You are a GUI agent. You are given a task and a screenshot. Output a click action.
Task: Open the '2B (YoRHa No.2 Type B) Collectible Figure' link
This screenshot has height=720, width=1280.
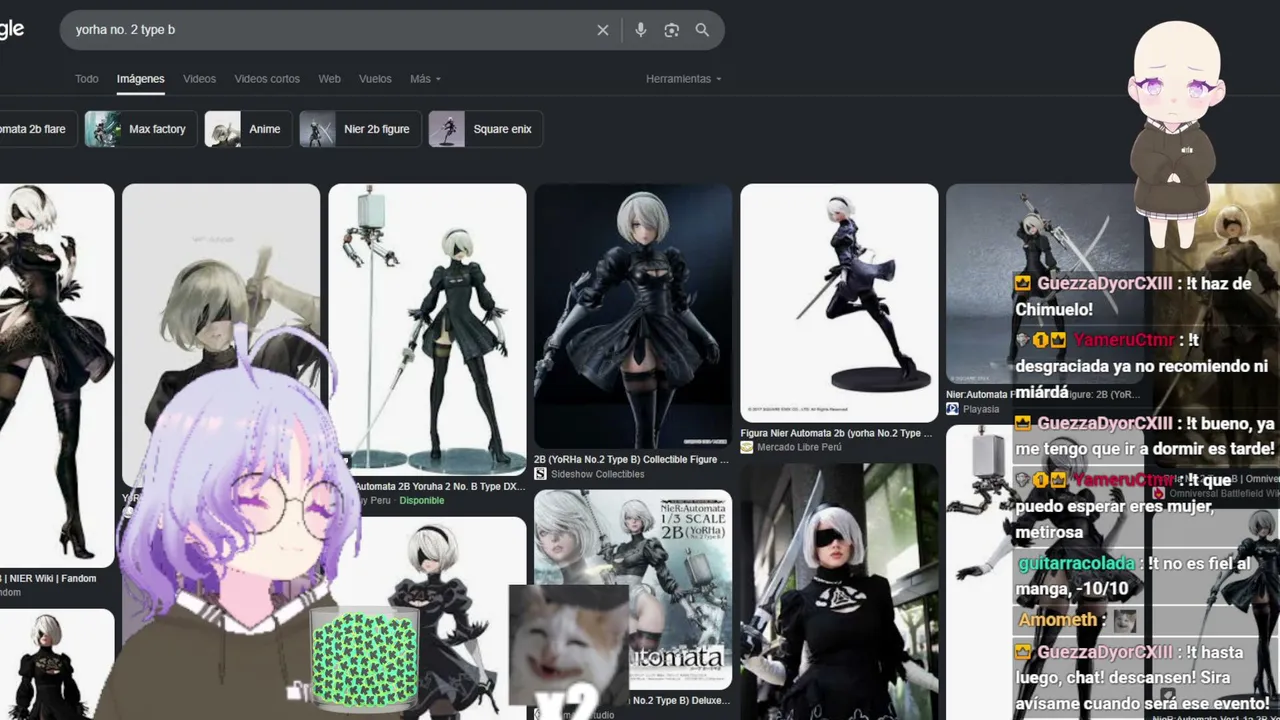pos(632,460)
